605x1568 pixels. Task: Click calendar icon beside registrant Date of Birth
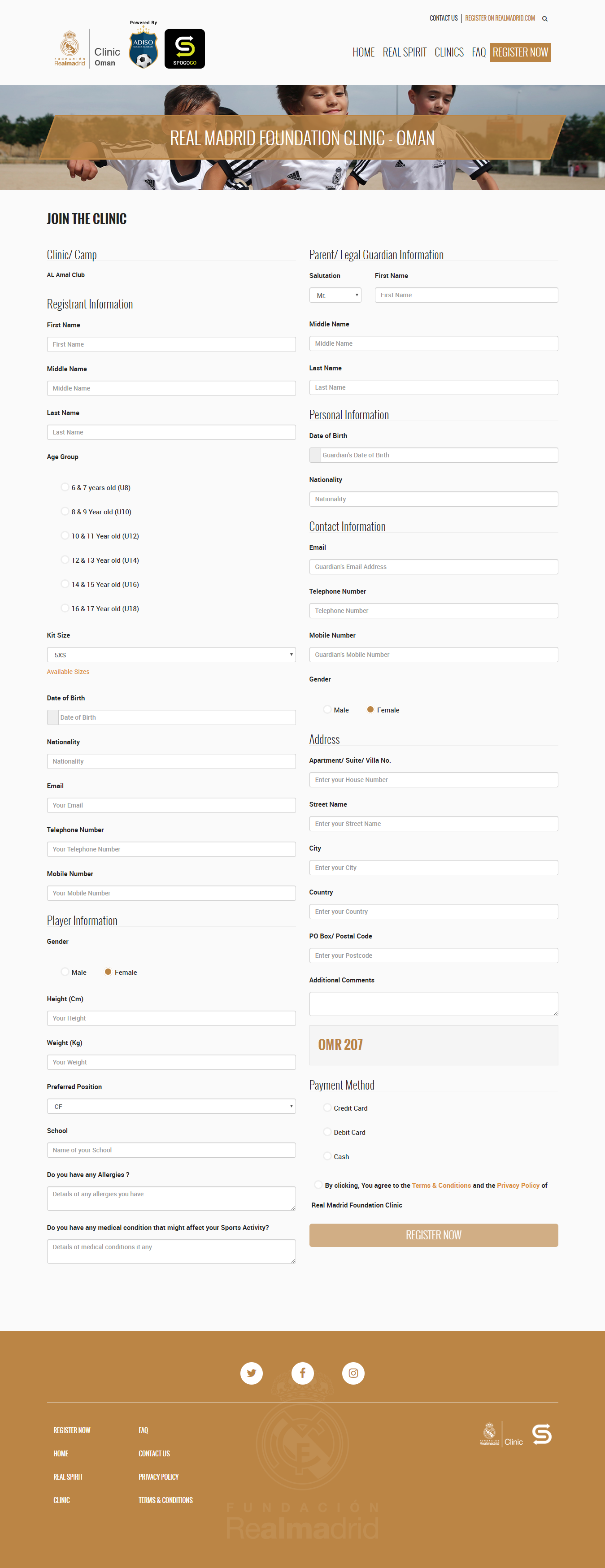point(53,717)
